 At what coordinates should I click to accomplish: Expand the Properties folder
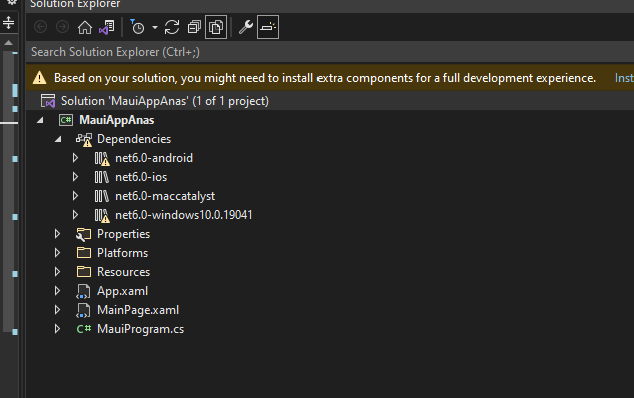tap(57, 234)
